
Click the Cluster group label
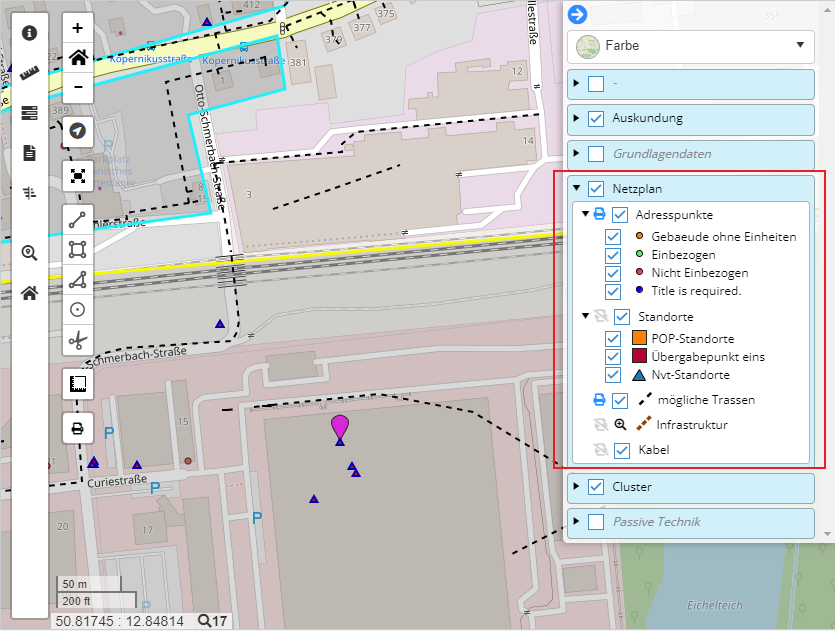[x=632, y=487]
